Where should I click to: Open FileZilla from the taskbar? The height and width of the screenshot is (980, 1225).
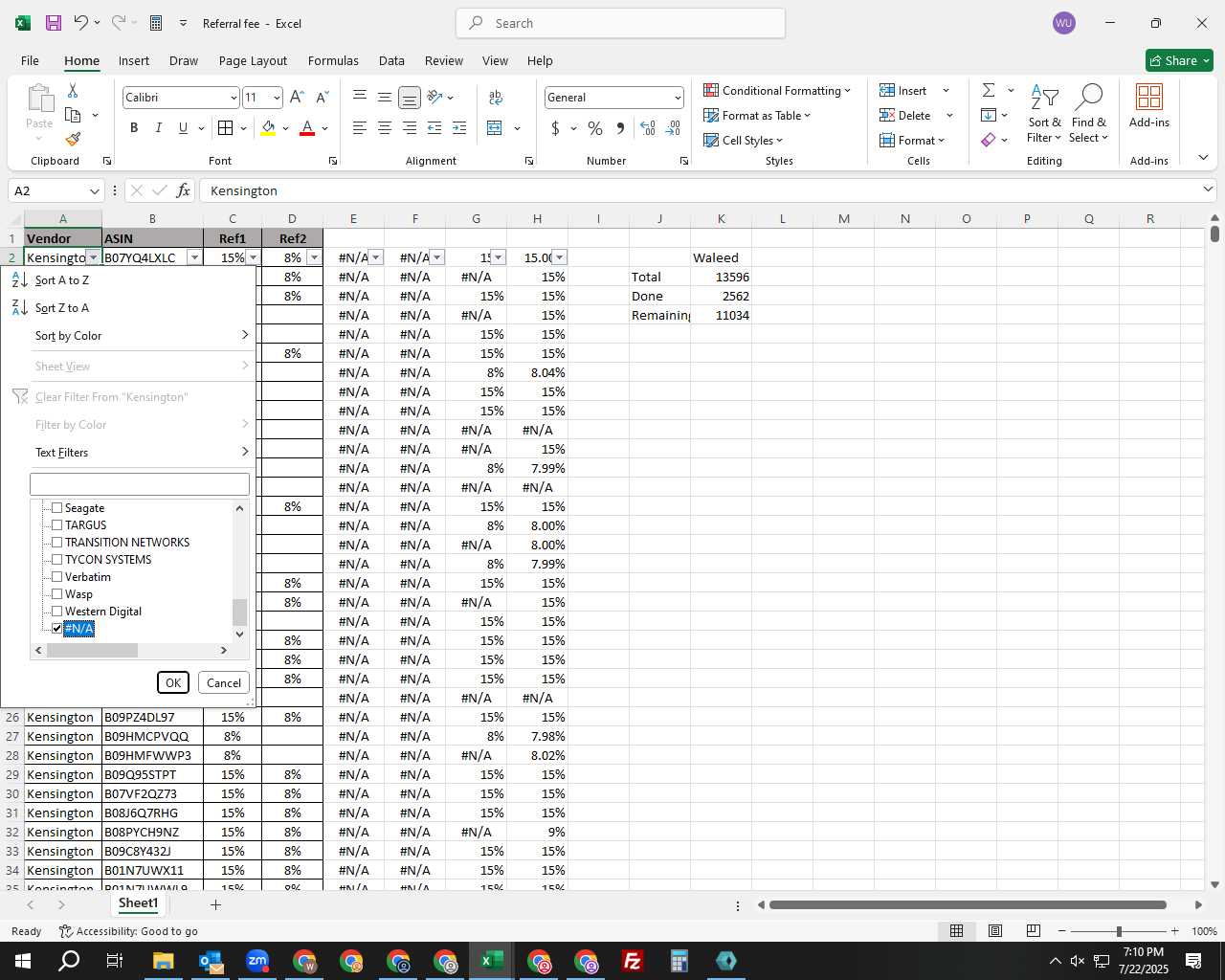633,961
